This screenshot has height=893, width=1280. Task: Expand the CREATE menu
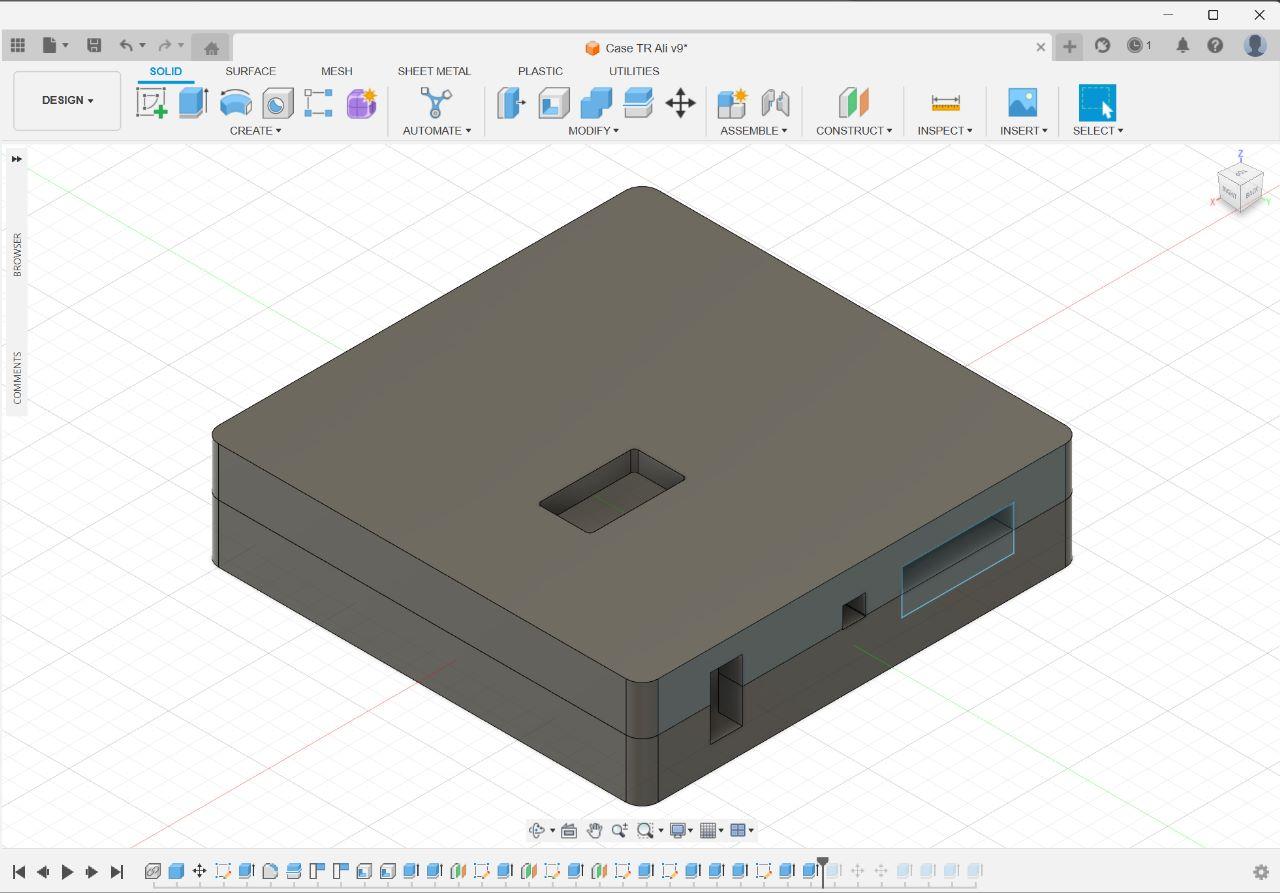click(255, 131)
